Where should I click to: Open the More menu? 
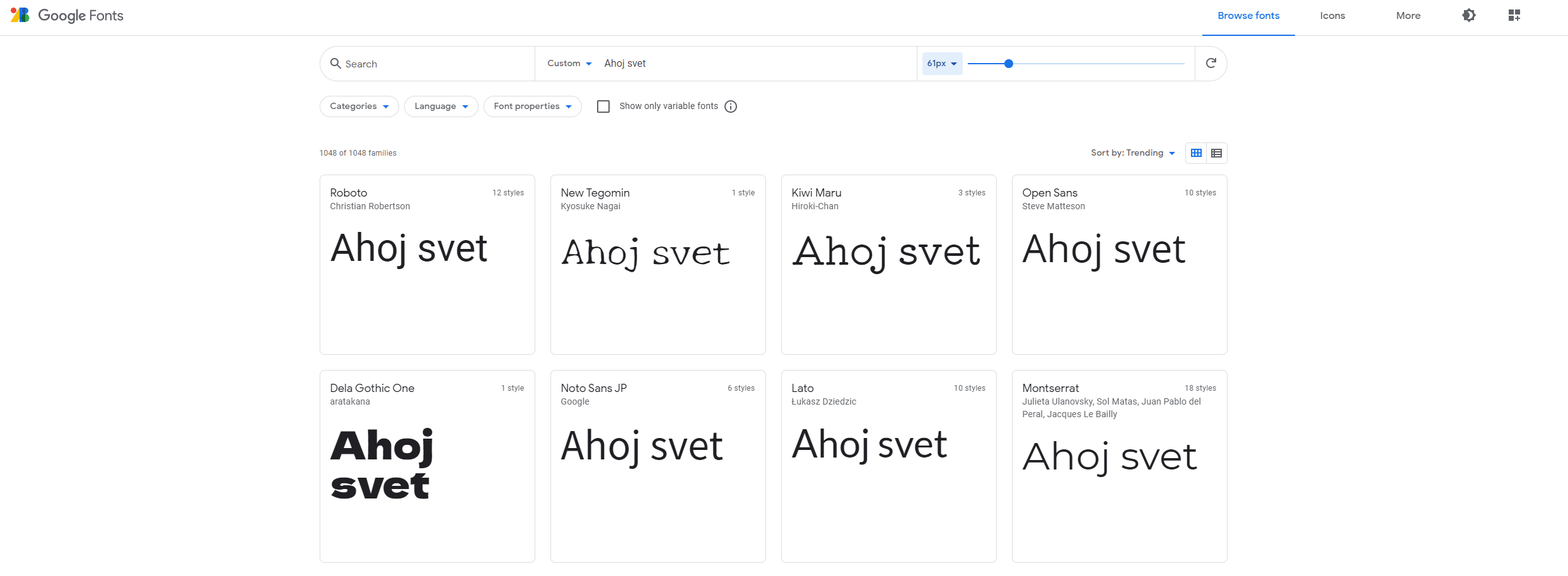point(1408,16)
